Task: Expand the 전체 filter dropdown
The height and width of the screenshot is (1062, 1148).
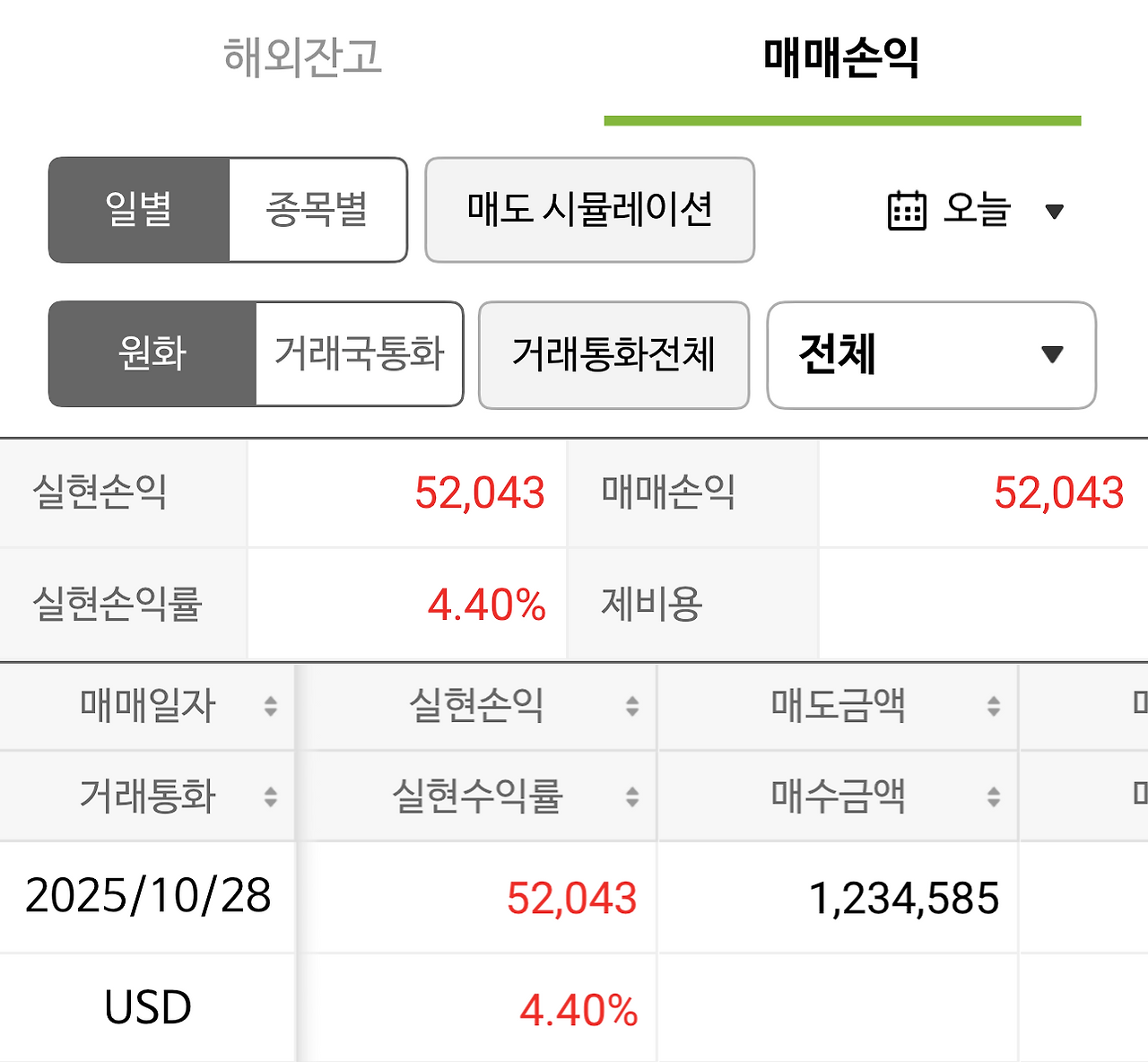Action: (x=929, y=355)
